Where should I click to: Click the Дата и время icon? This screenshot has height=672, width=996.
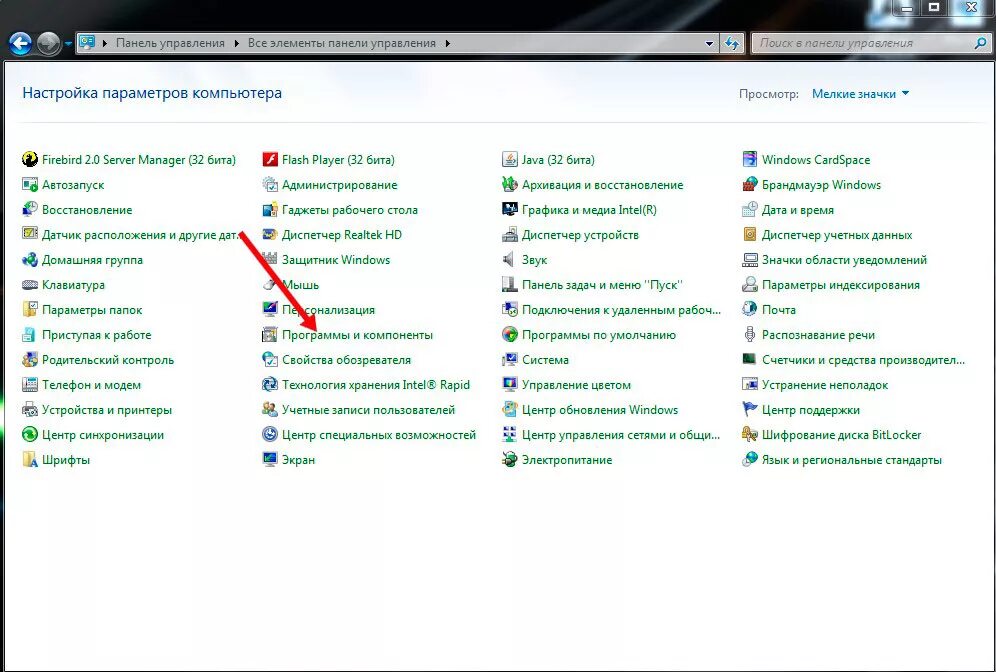pyautogui.click(x=750, y=210)
